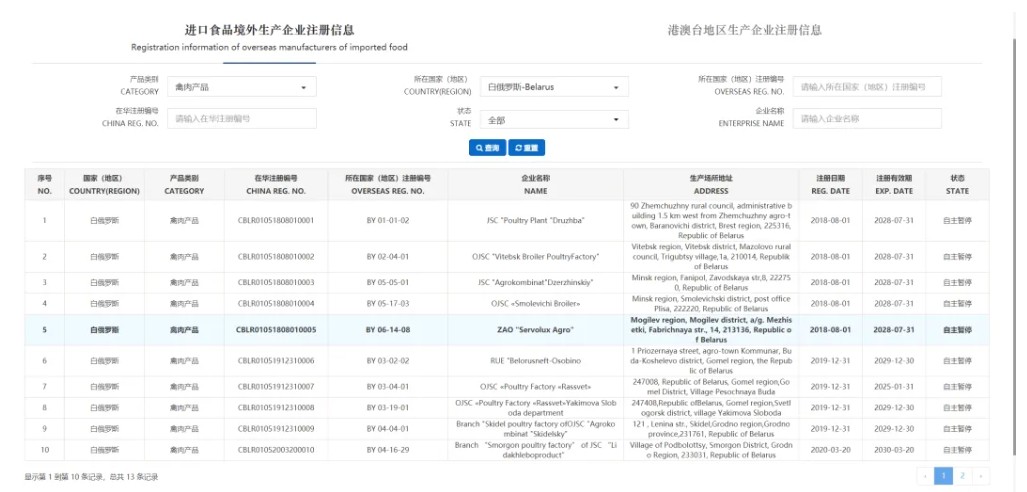This screenshot has width=1027, height=492.
Task: Click the CHINA REG. NO. input field
Action: tap(242, 119)
